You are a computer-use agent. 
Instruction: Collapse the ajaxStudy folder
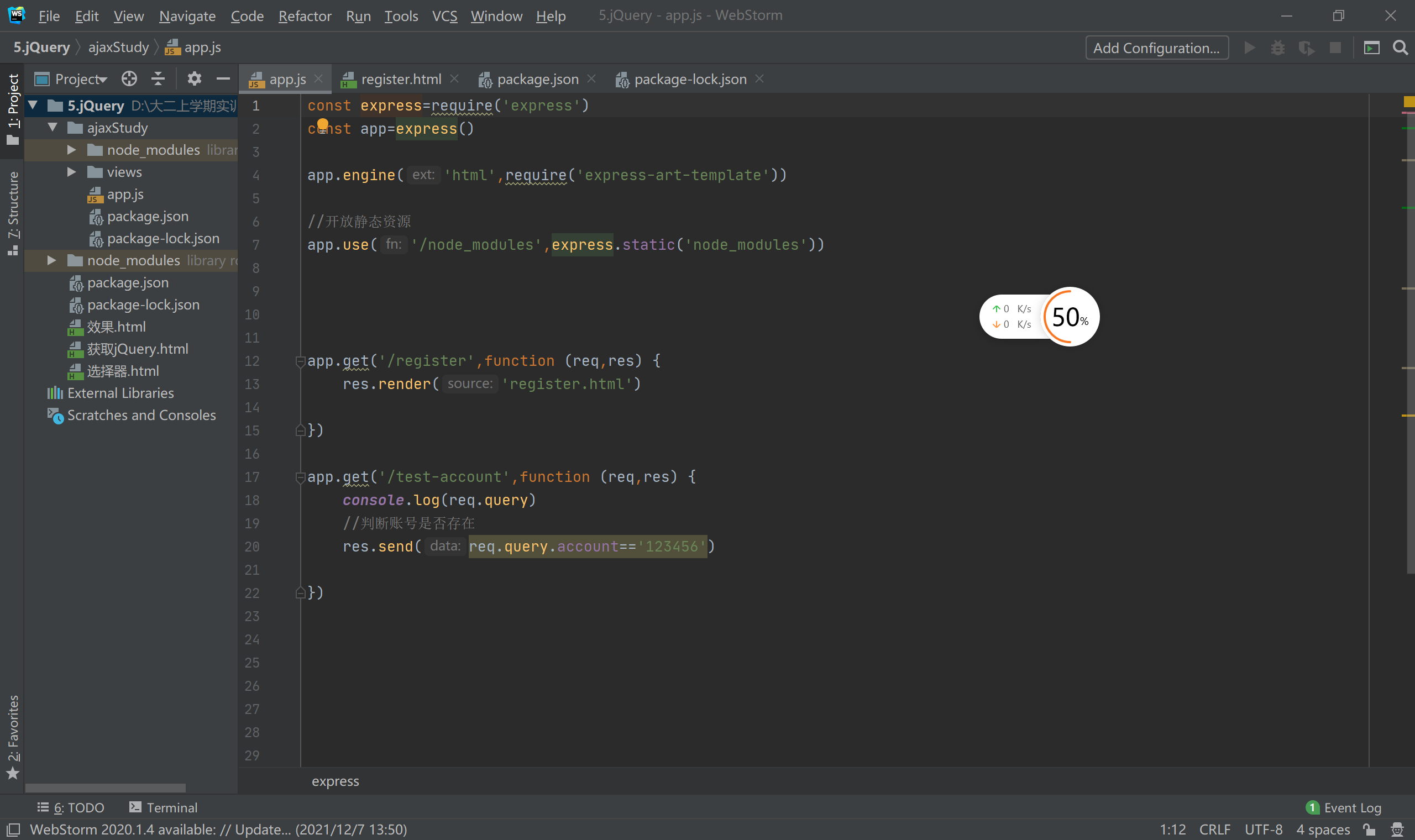tap(53, 128)
